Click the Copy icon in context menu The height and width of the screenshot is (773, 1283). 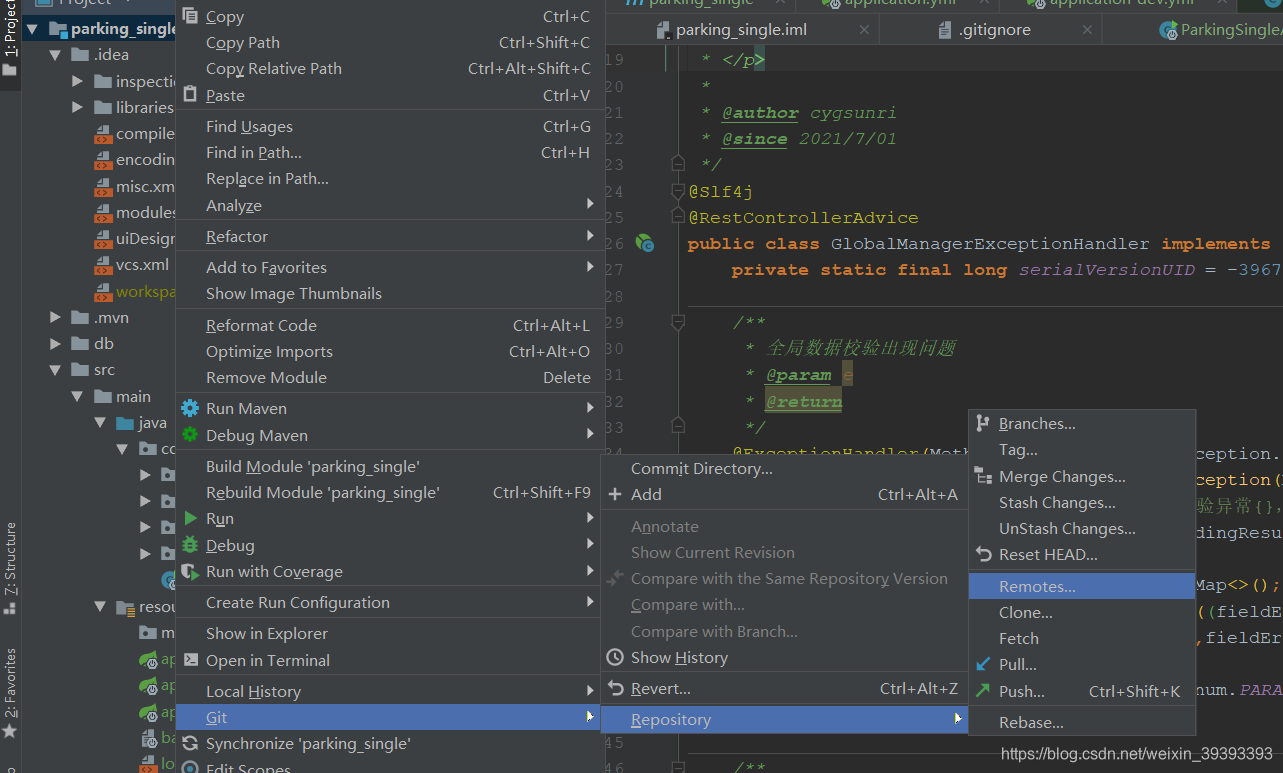pyautogui.click(x=190, y=17)
